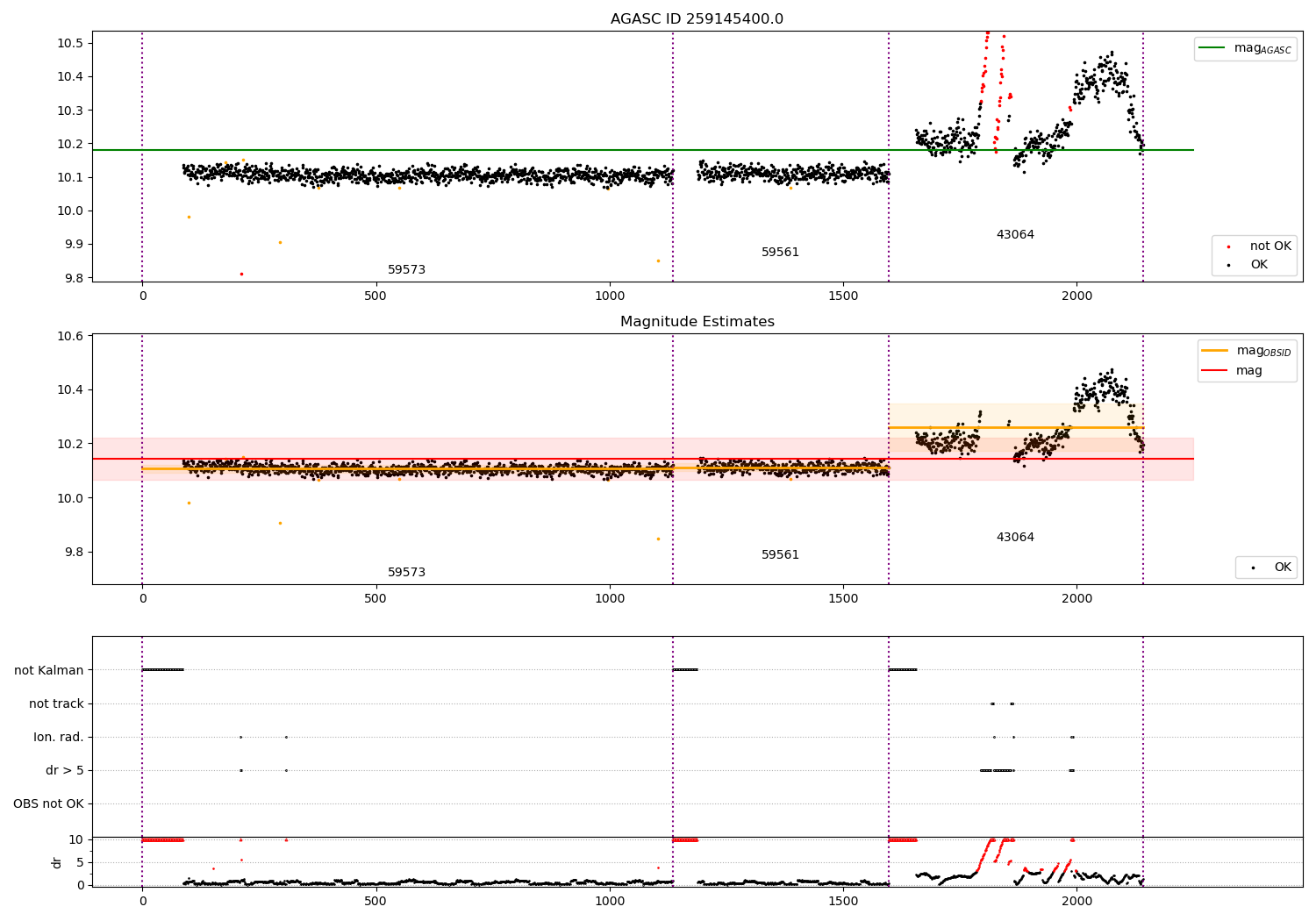1316x921 pixels.
Task: Click the "AGASC ID 259145400.0" plot title
Action: [x=697, y=19]
